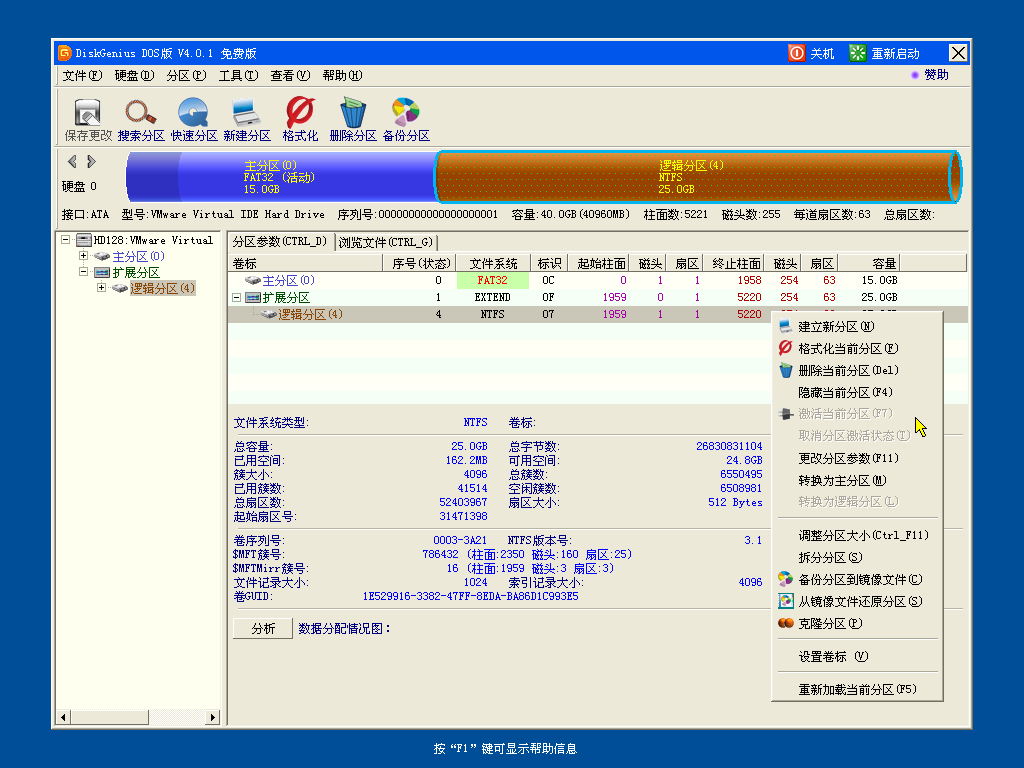1024x768 pixels.
Task: Open the 工具(T) menu
Action: tap(238, 76)
